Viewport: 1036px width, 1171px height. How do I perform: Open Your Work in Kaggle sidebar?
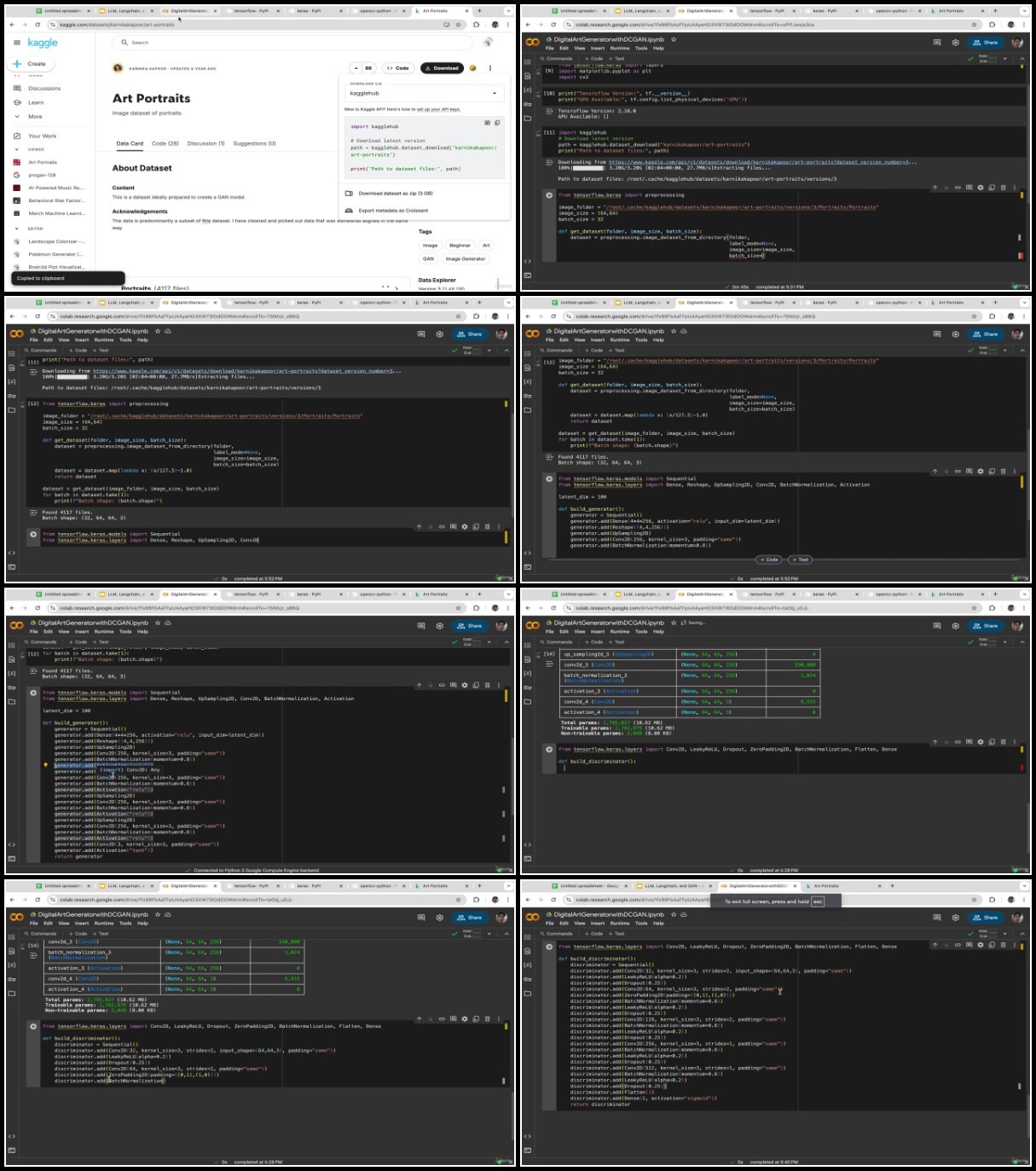point(42,136)
